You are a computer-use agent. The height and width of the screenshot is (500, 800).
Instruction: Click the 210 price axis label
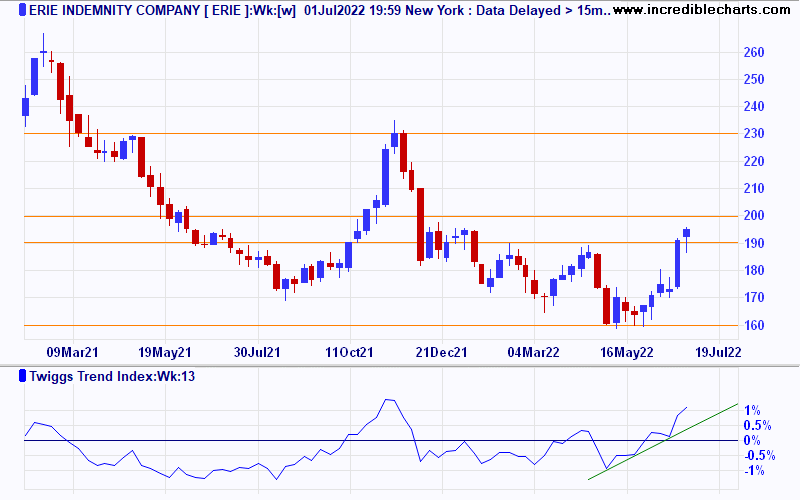point(754,188)
